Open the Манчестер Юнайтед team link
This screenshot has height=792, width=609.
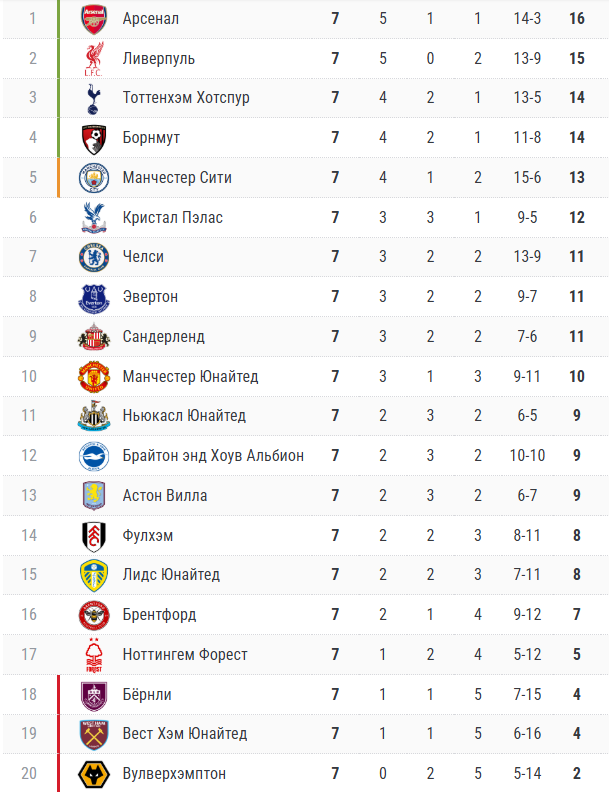tap(190, 376)
